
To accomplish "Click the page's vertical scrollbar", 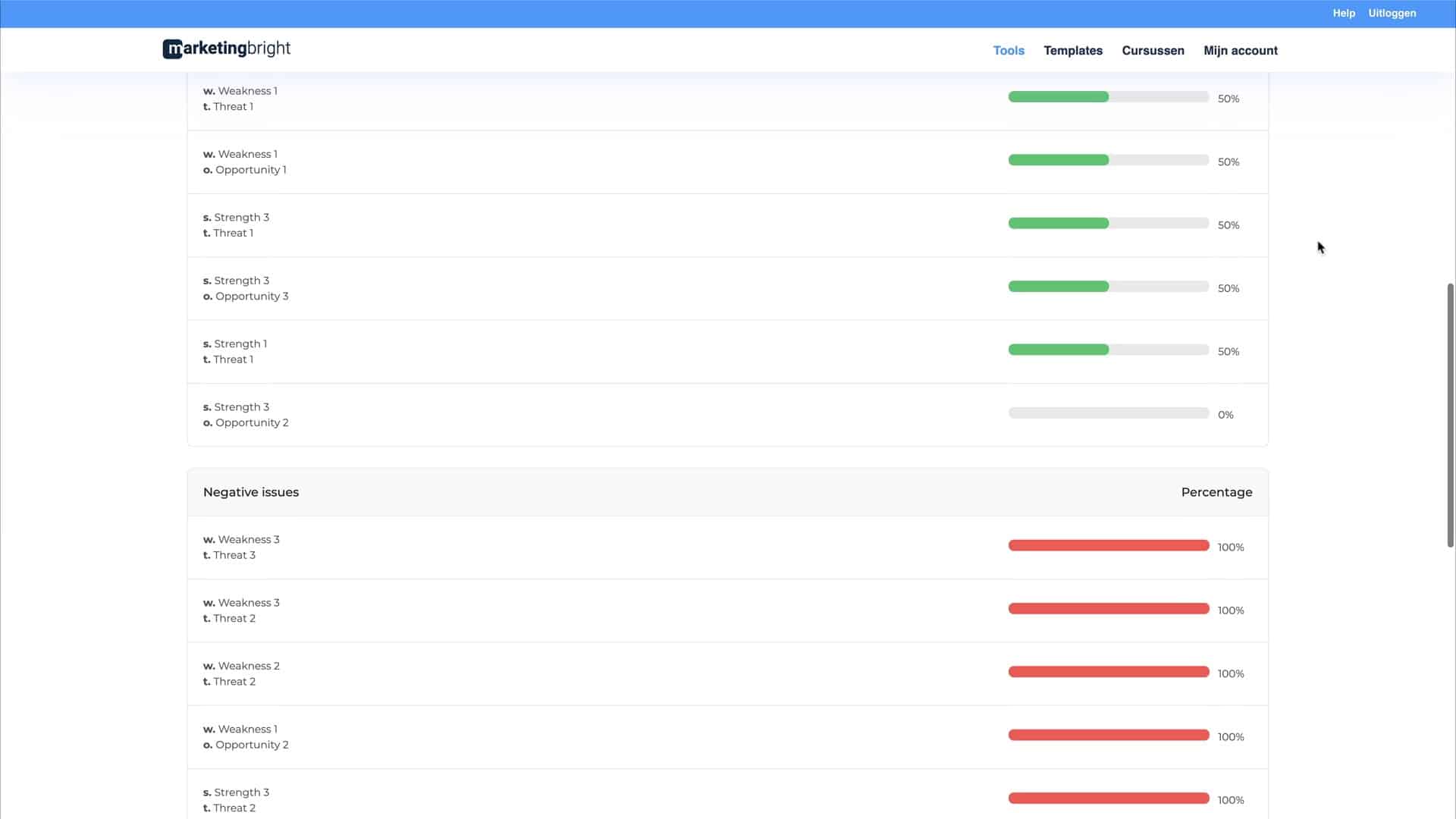I will pyautogui.click(x=1450, y=415).
